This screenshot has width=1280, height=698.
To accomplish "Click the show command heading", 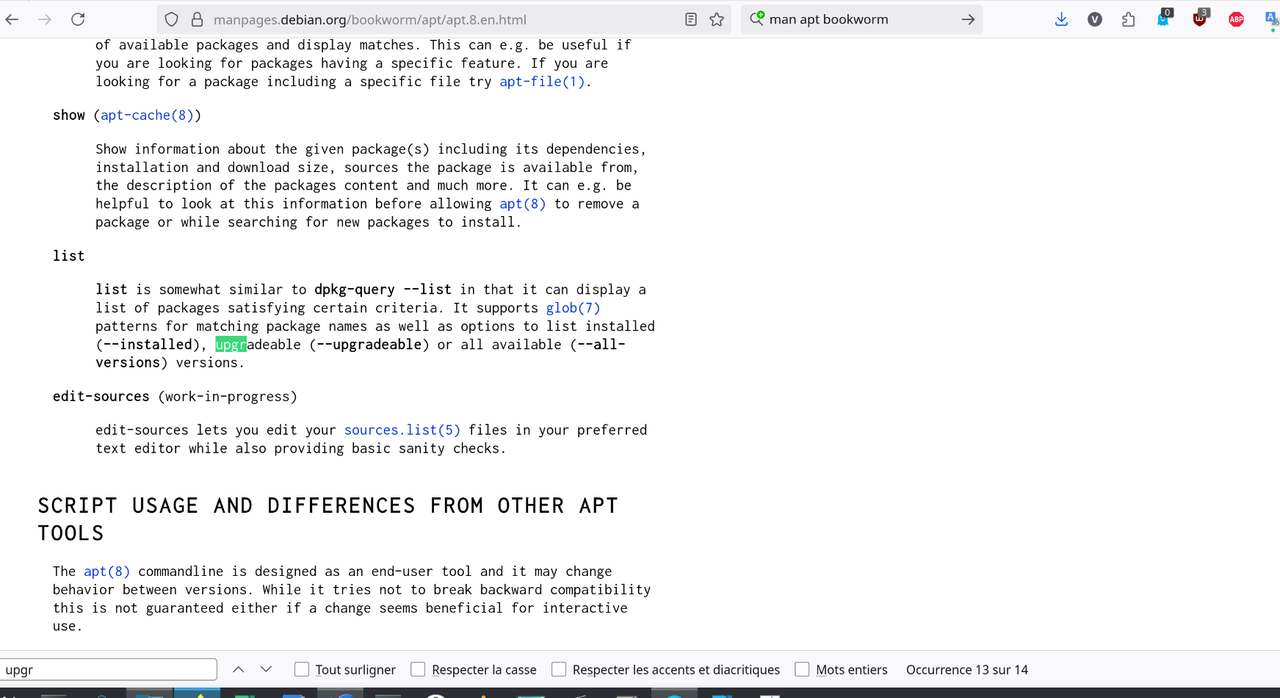I will coord(69,115).
